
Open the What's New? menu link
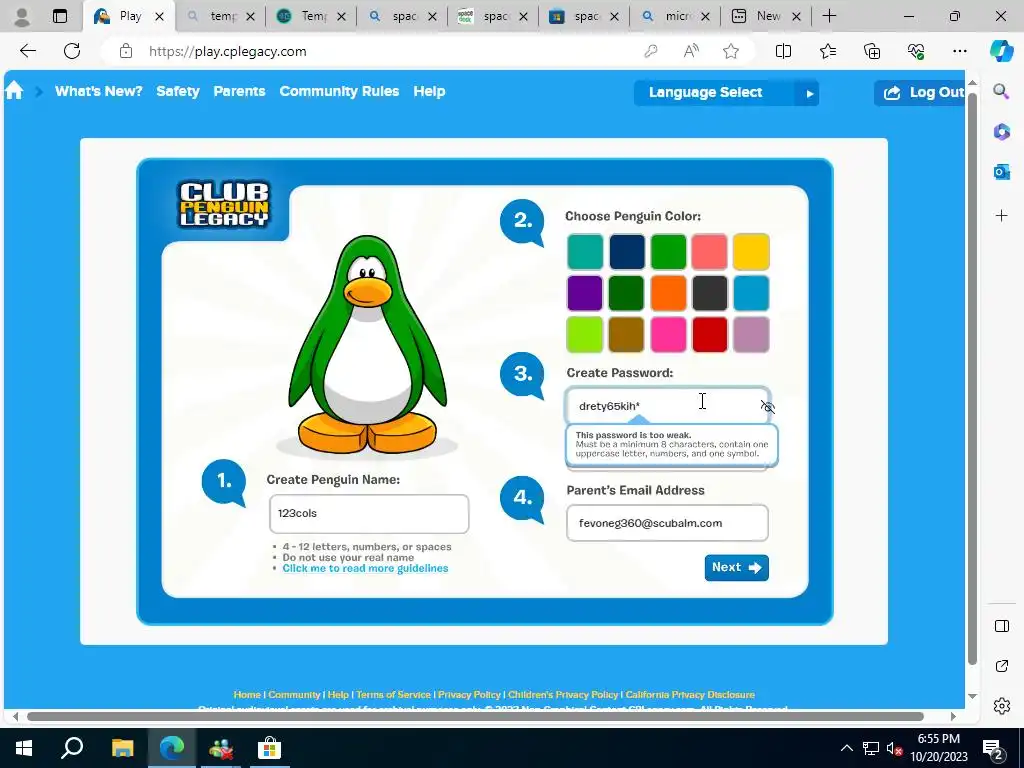99,91
